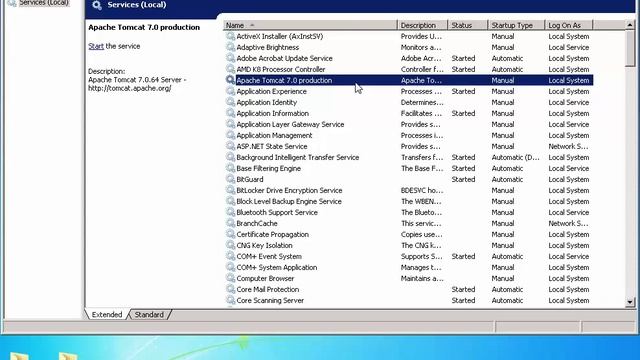The width and height of the screenshot is (640, 360).
Task: Click the gear icon beside Block Level Backup Engine Service
Action: (x=230, y=201)
